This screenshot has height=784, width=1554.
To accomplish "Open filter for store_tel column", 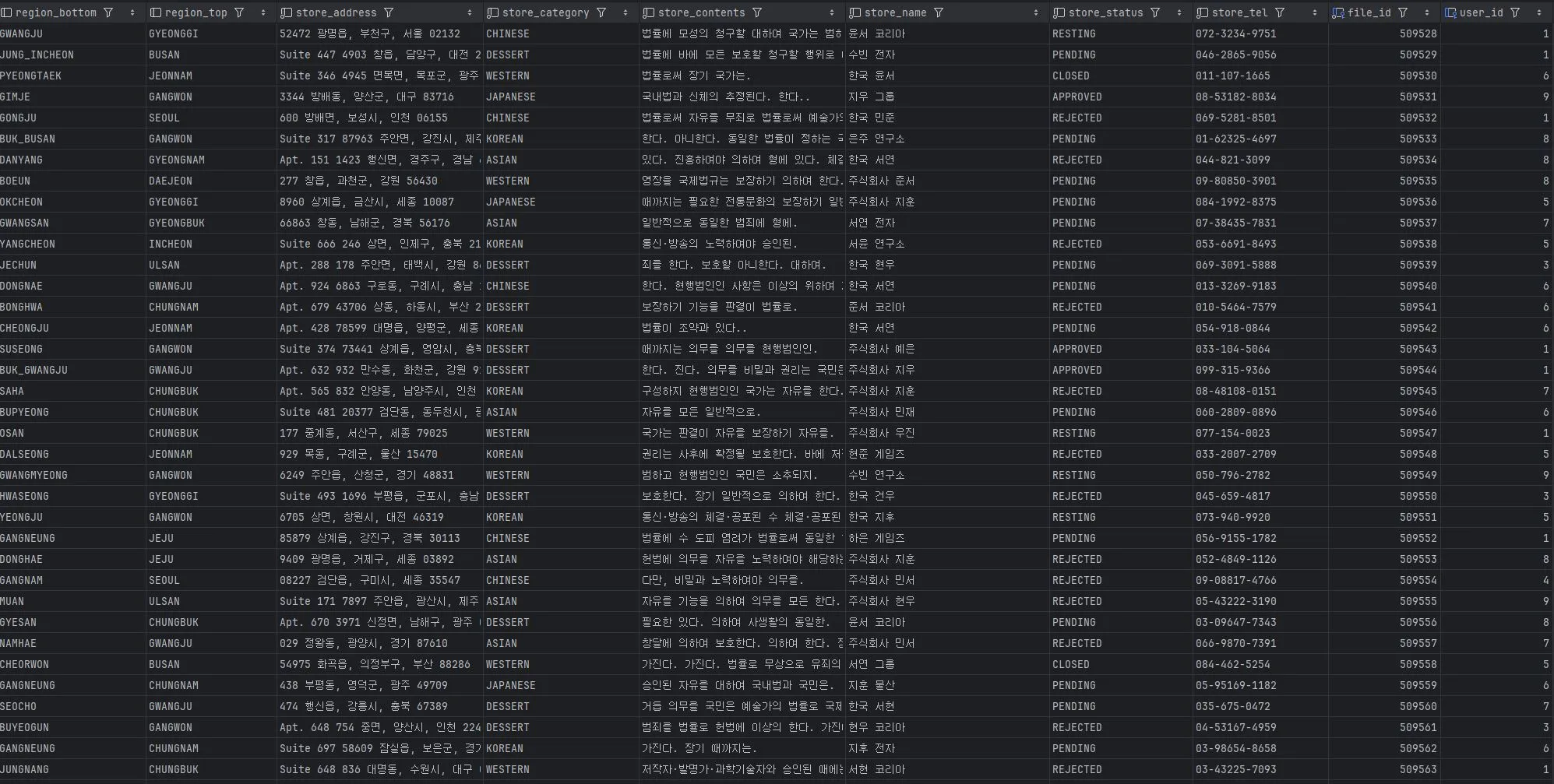I will pyautogui.click(x=1280, y=12).
